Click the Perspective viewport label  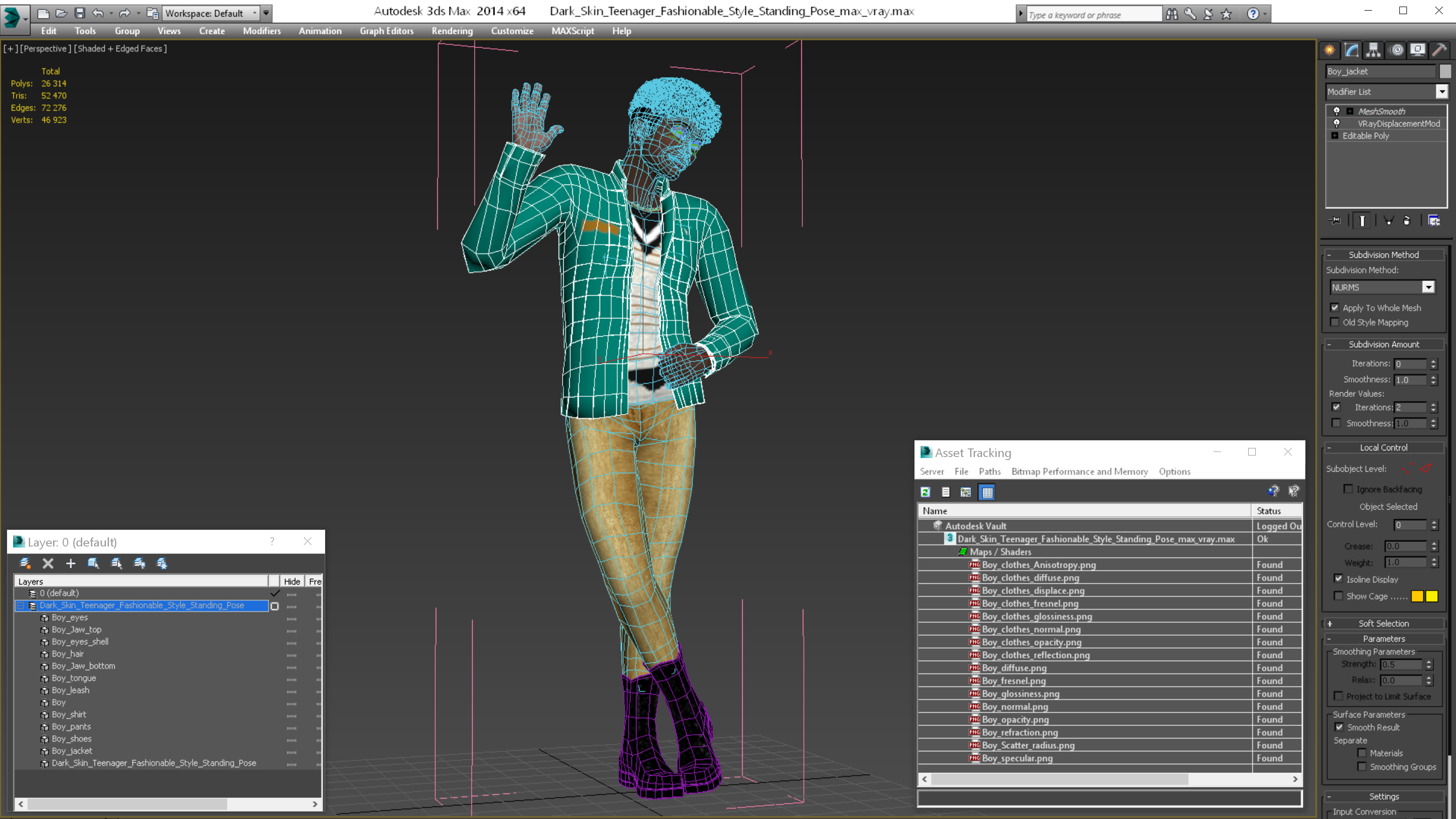46,49
